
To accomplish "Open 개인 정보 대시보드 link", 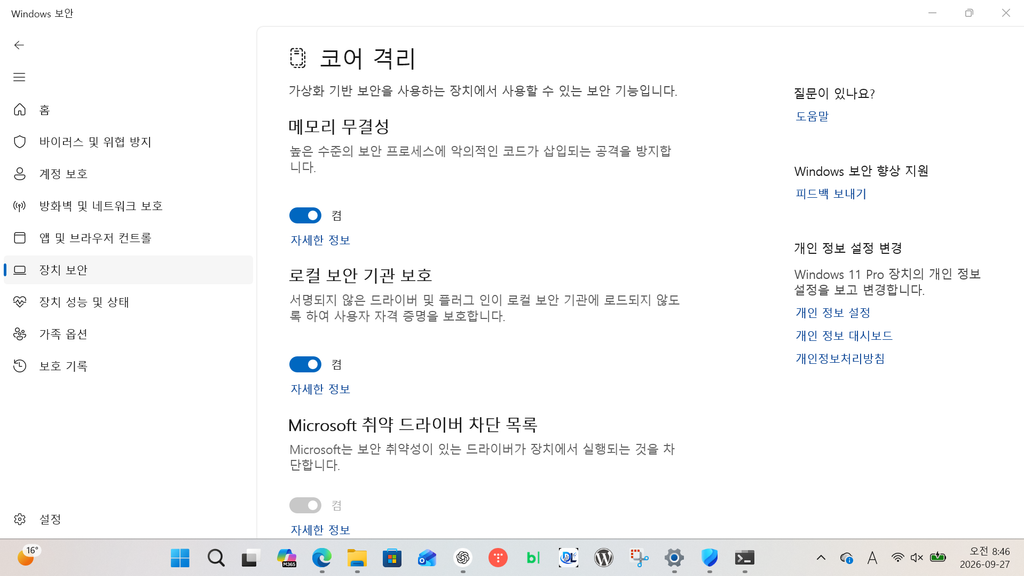I will point(844,336).
